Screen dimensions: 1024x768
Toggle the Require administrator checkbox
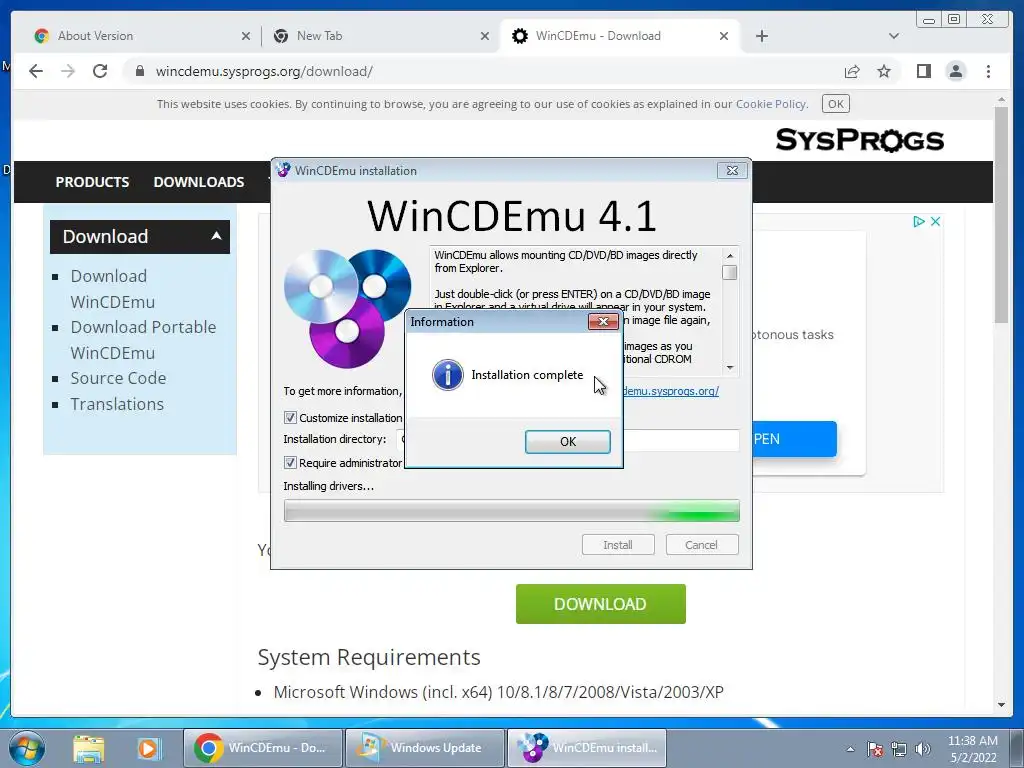[x=290, y=462]
